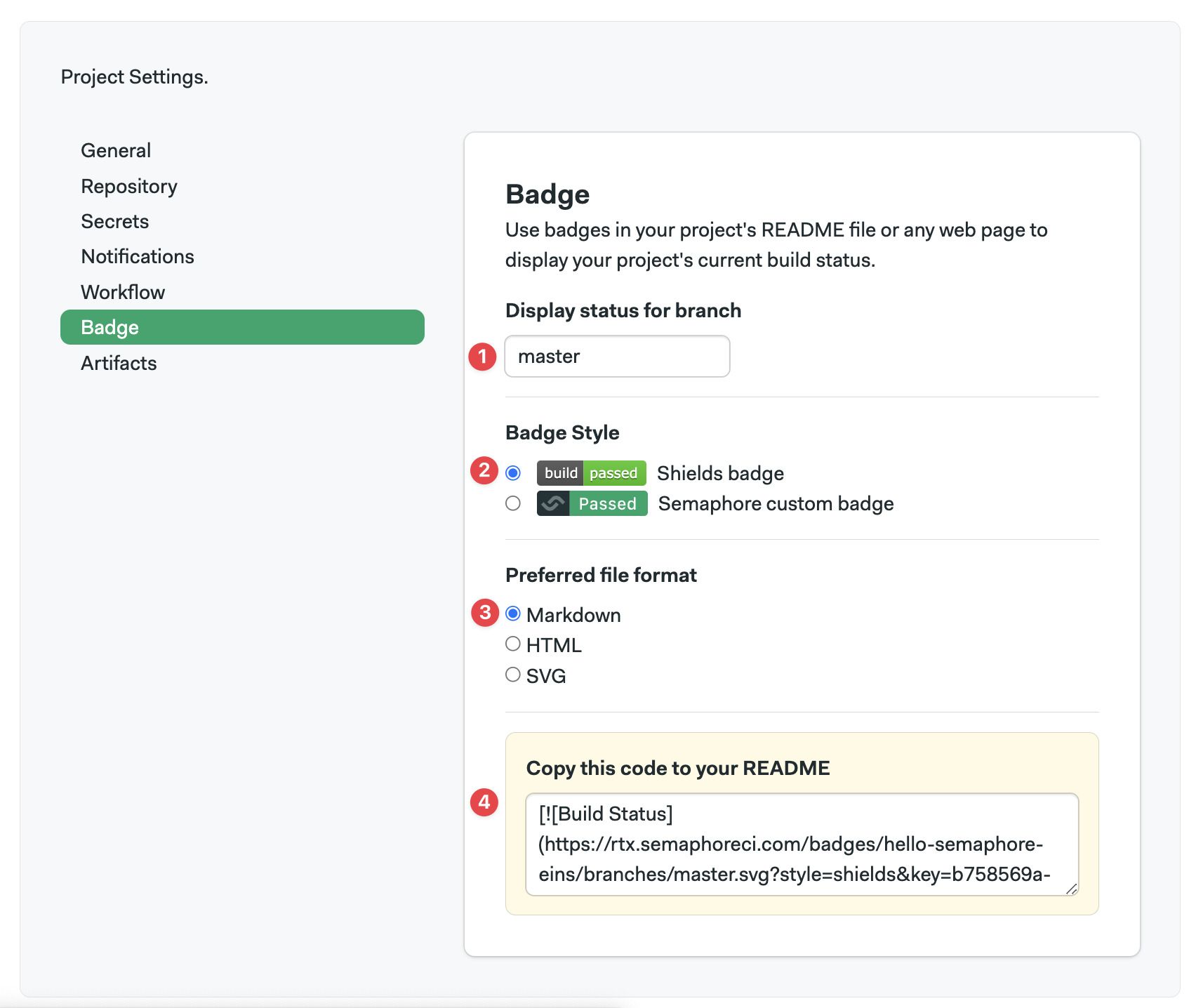Click the 'Badge Style' heading
The image size is (1189, 1008).
tap(562, 432)
